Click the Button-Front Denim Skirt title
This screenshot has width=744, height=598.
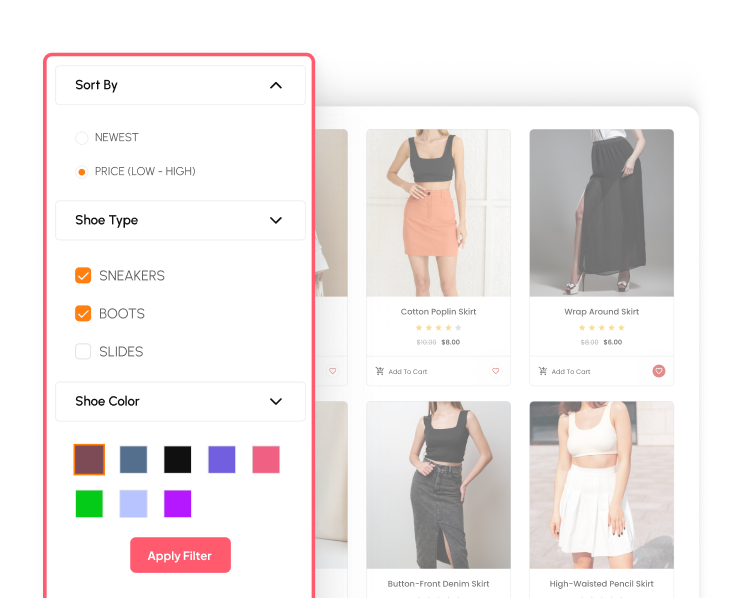pos(438,584)
